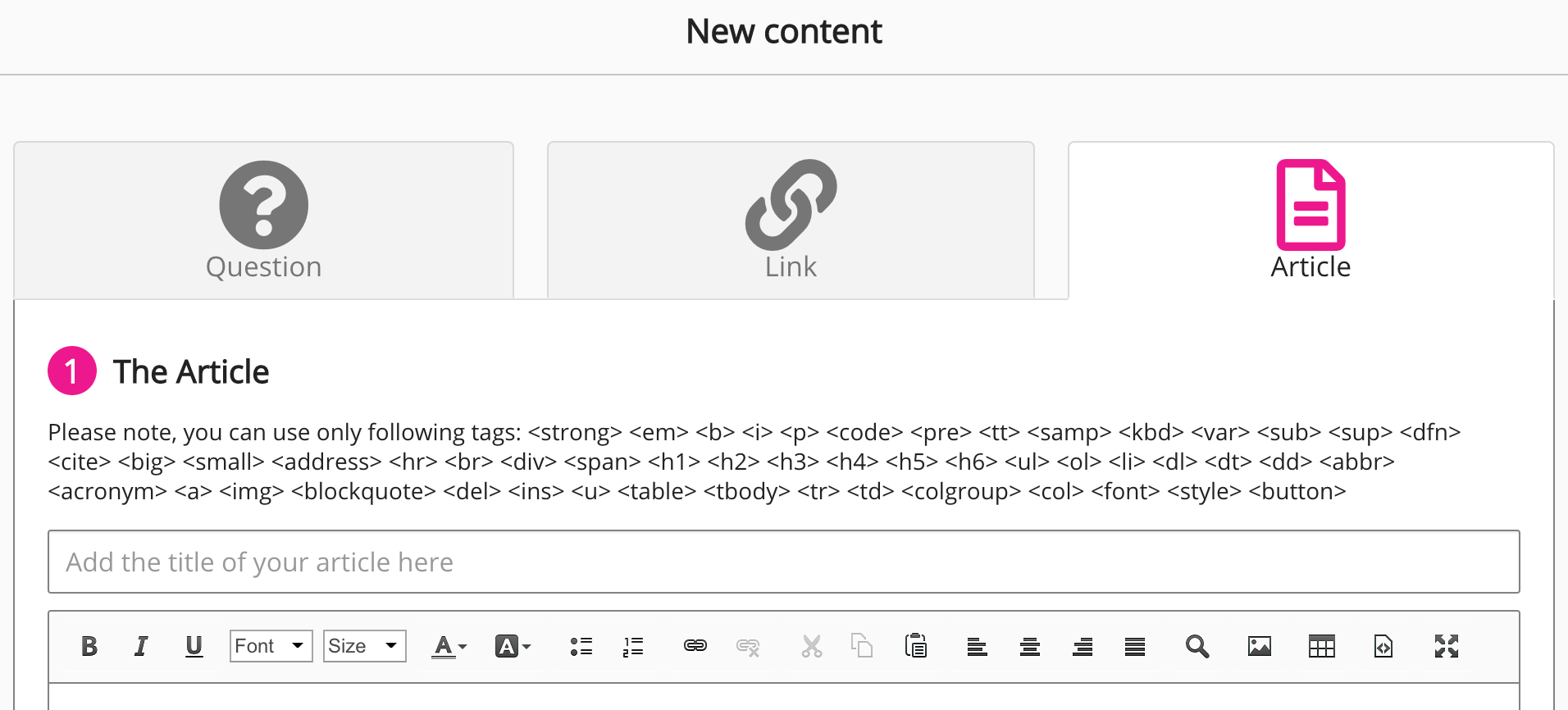Open the background color dropdown
Screen dimensions: 1568x710
tap(512, 646)
